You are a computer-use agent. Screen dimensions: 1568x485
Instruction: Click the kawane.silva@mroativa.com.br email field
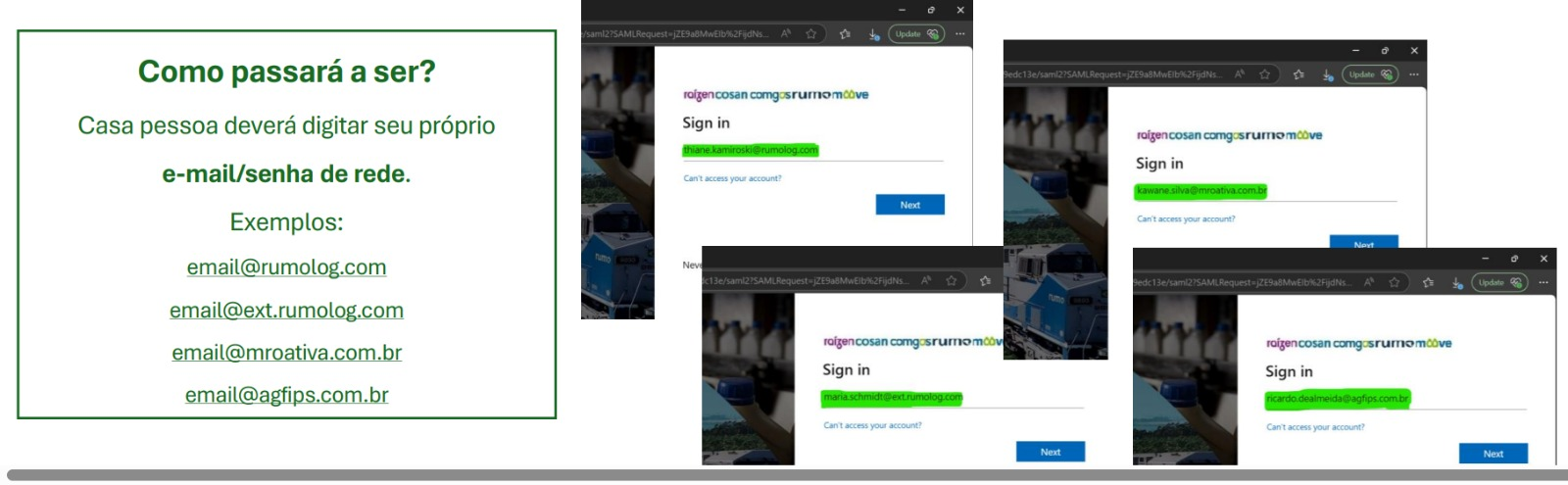tap(1266, 191)
